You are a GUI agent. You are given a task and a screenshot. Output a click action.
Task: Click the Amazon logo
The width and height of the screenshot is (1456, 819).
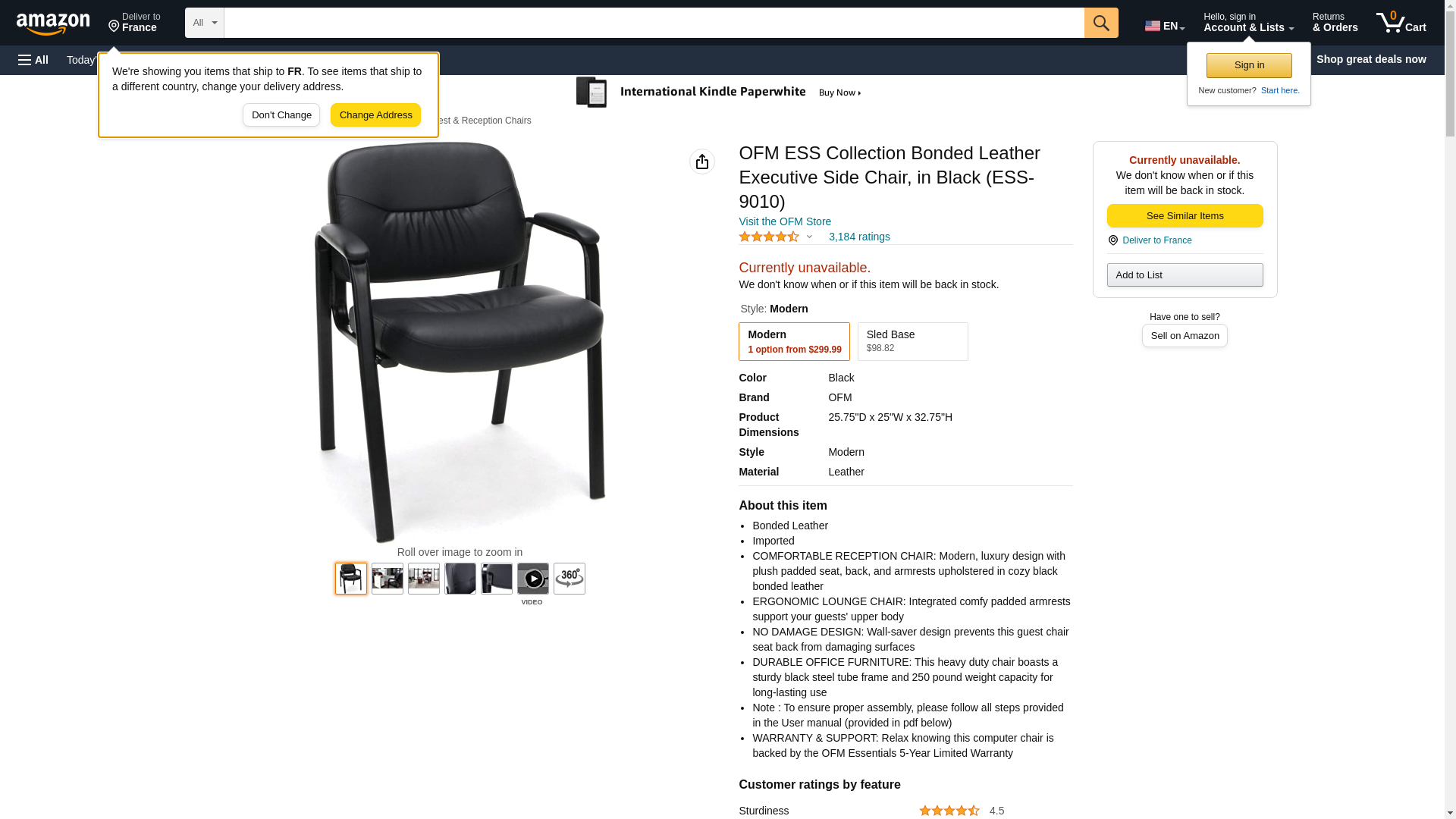53,24
